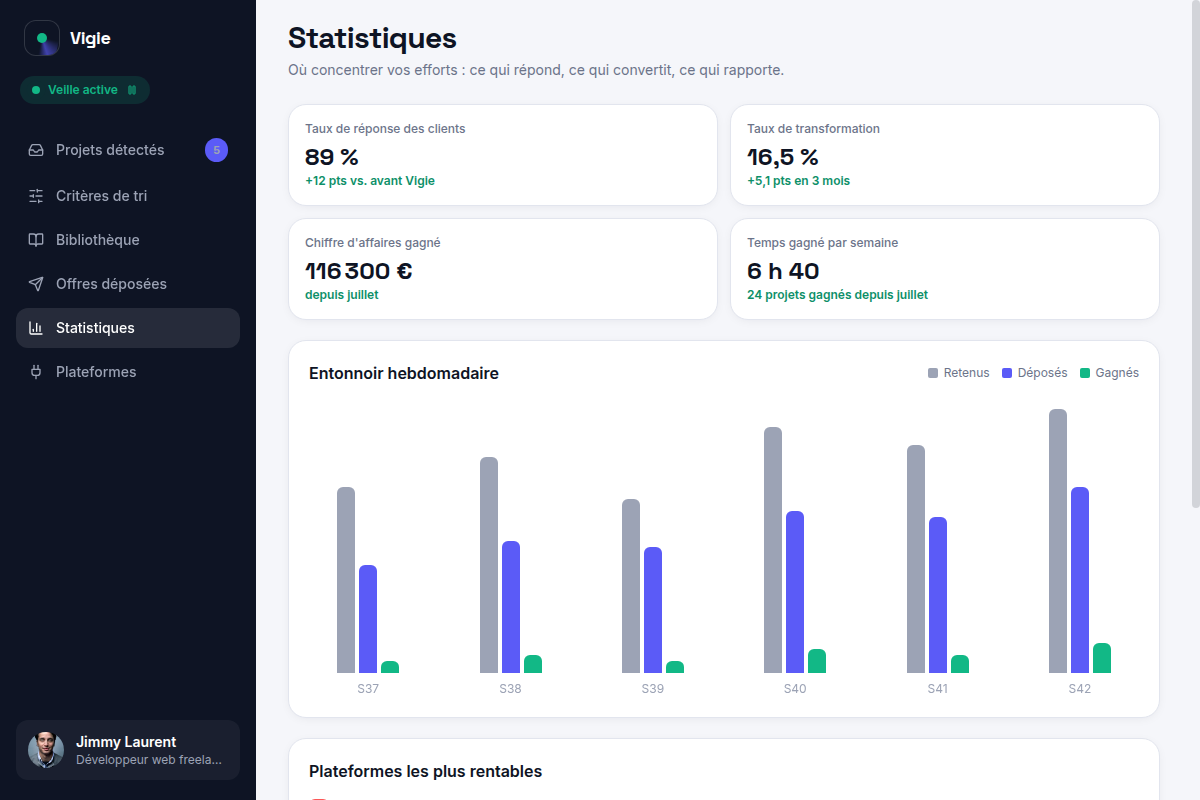Toggle Gagnés series in chart legend
Image resolution: width=1200 pixels, height=800 pixels.
(1109, 373)
